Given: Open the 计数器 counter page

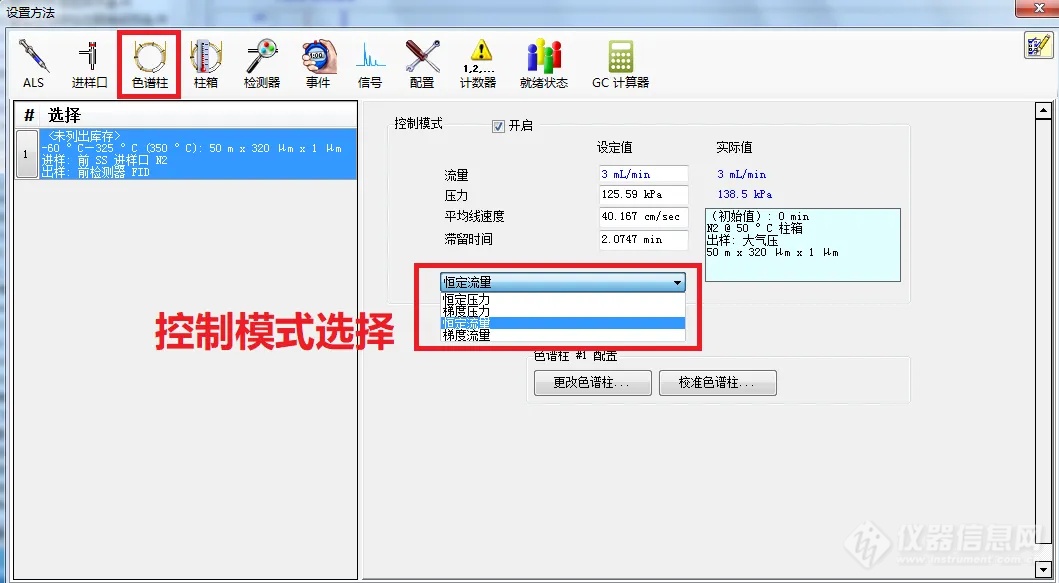Looking at the screenshot, I should tap(478, 64).
